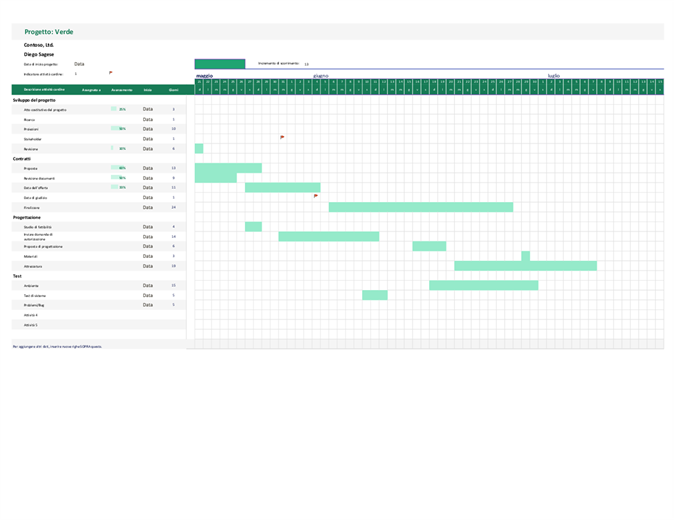675x520 pixels.
Task: Select the 'Attività 4' task row
Action: point(99,315)
